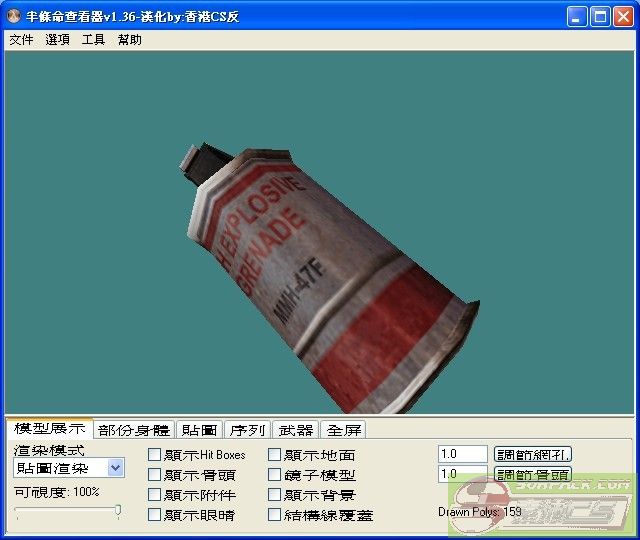
Task: Click the application icon in title bar
Action: coord(13,16)
